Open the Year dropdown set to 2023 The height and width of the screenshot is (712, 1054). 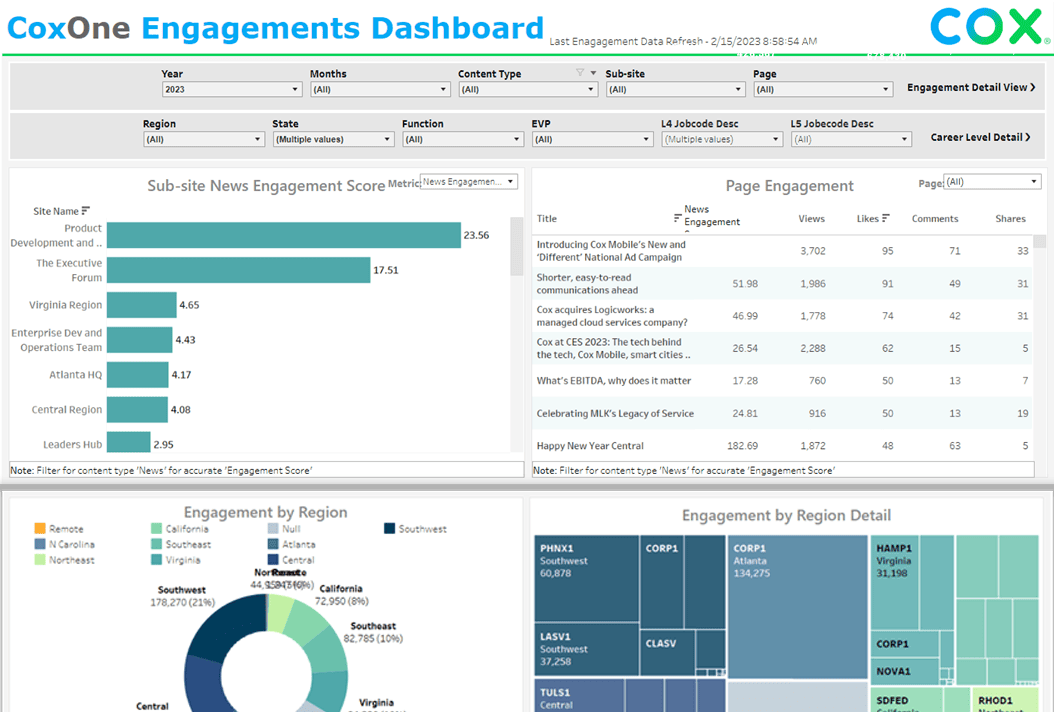[x=231, y=89]
